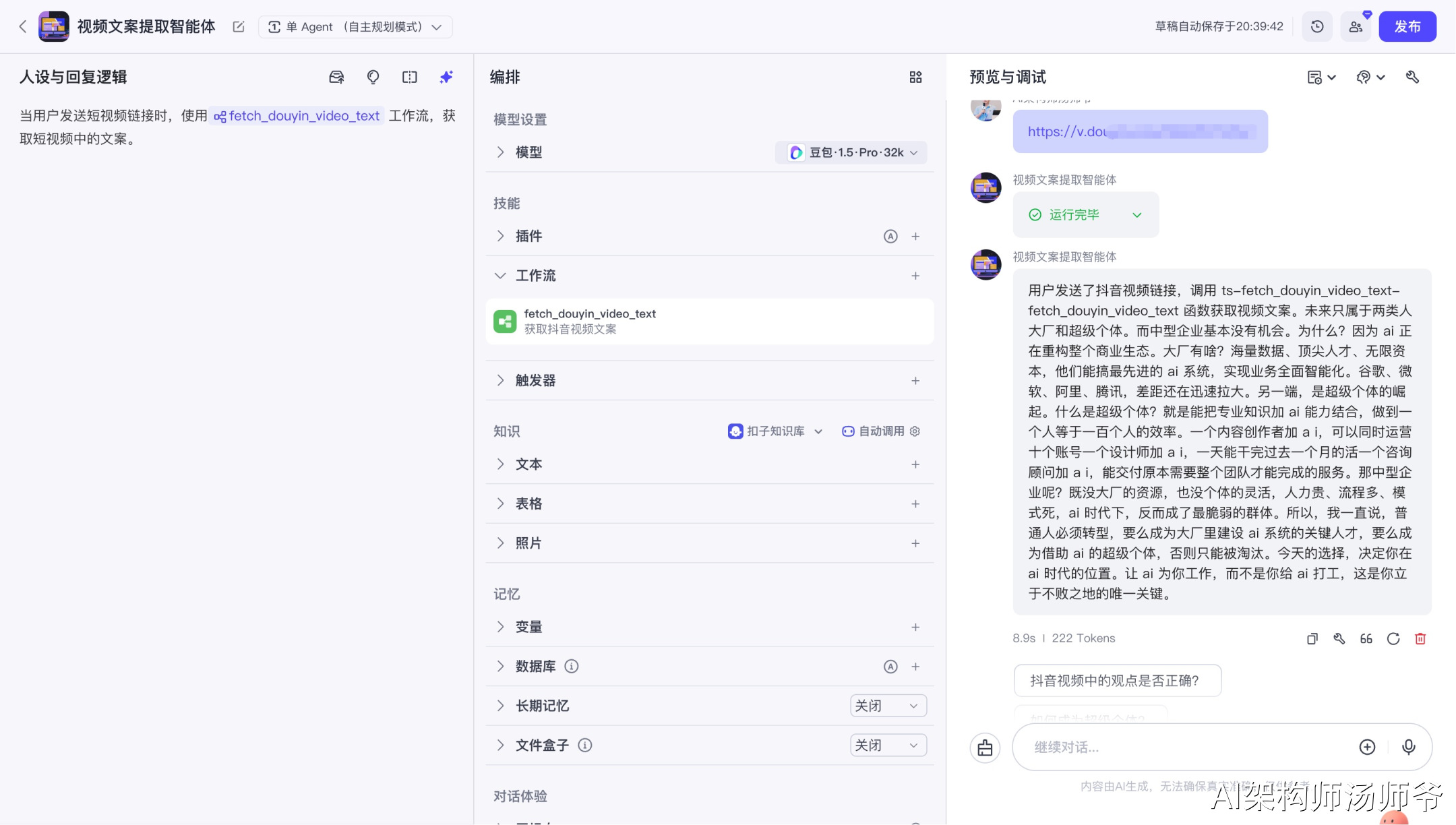Click the auto-add icon in 数据库 row
Image resolution: width=1456 pixels, height=825 pixels.
pos(890,667)
